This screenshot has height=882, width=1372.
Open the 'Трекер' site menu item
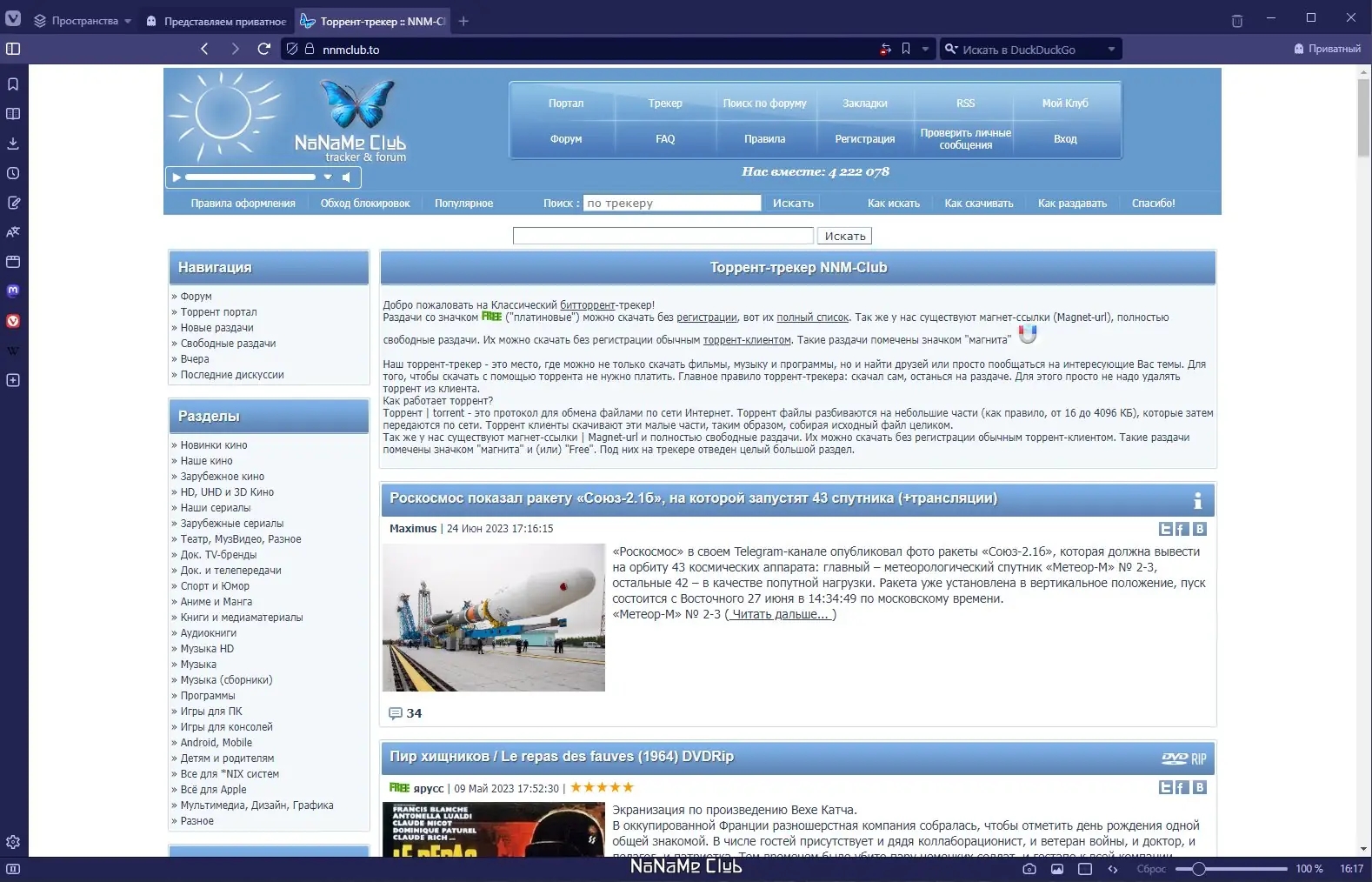665,104
